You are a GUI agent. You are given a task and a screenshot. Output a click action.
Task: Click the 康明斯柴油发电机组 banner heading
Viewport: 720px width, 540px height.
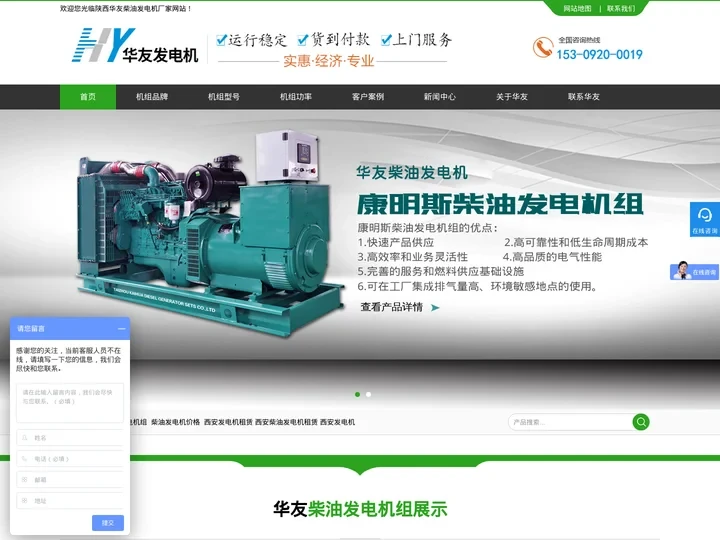[500, 204]
